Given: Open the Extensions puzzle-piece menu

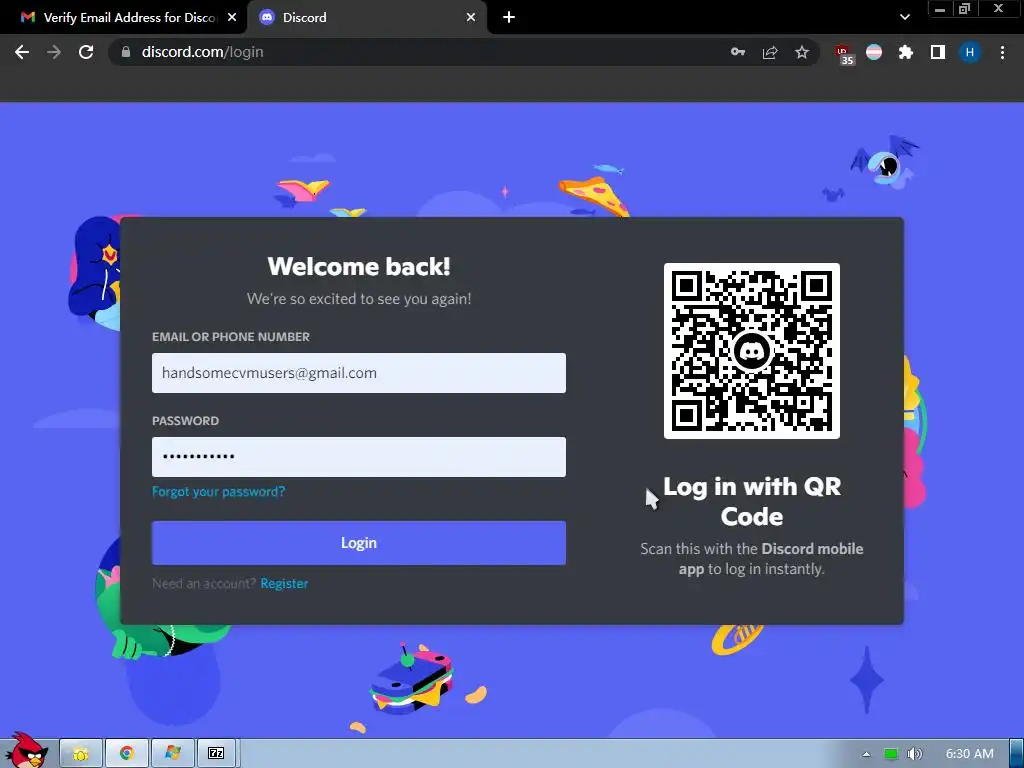Looking at the screenshot, I should pos(906,52).
